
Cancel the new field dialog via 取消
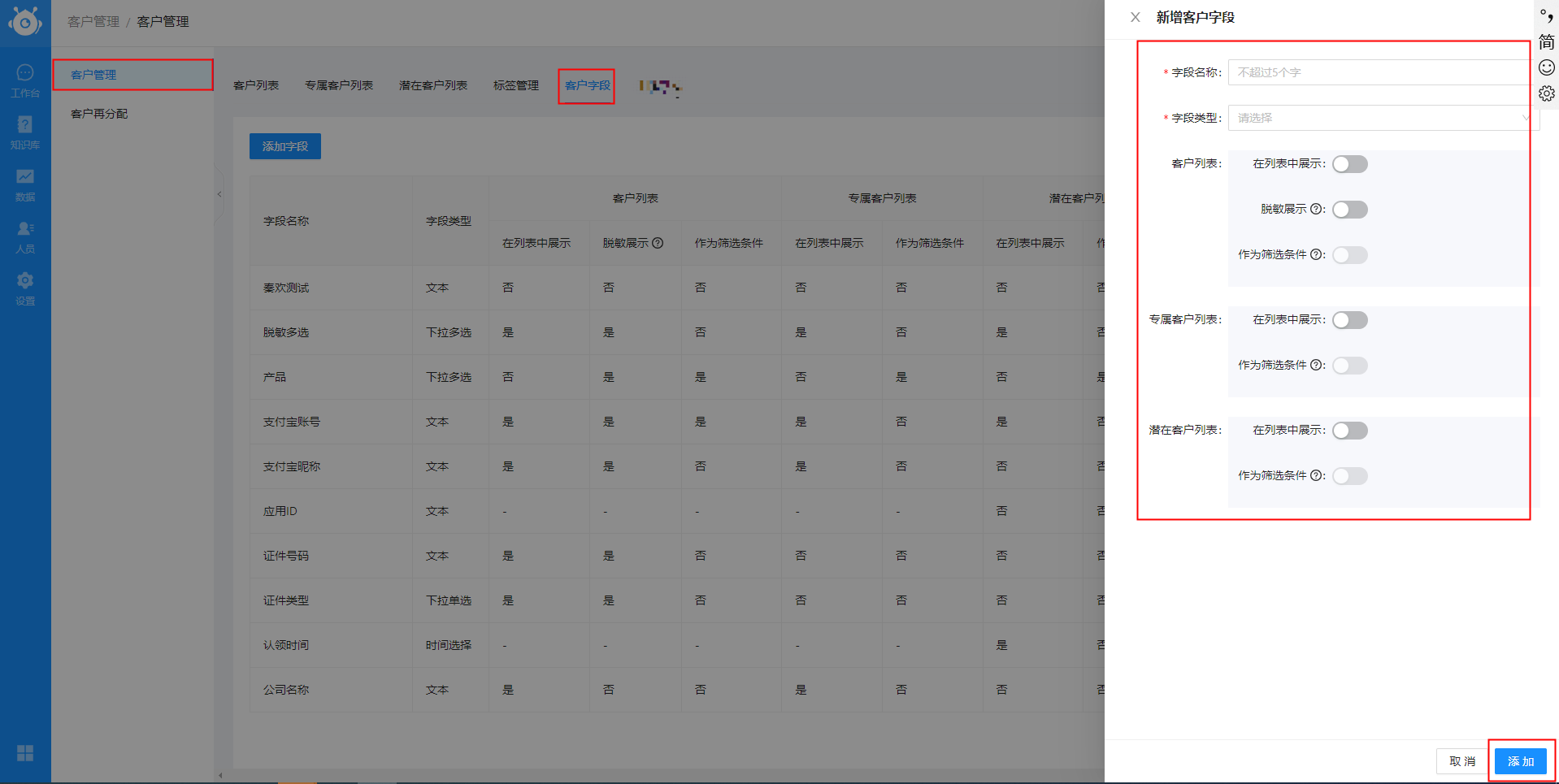(x=1461, y=762)
